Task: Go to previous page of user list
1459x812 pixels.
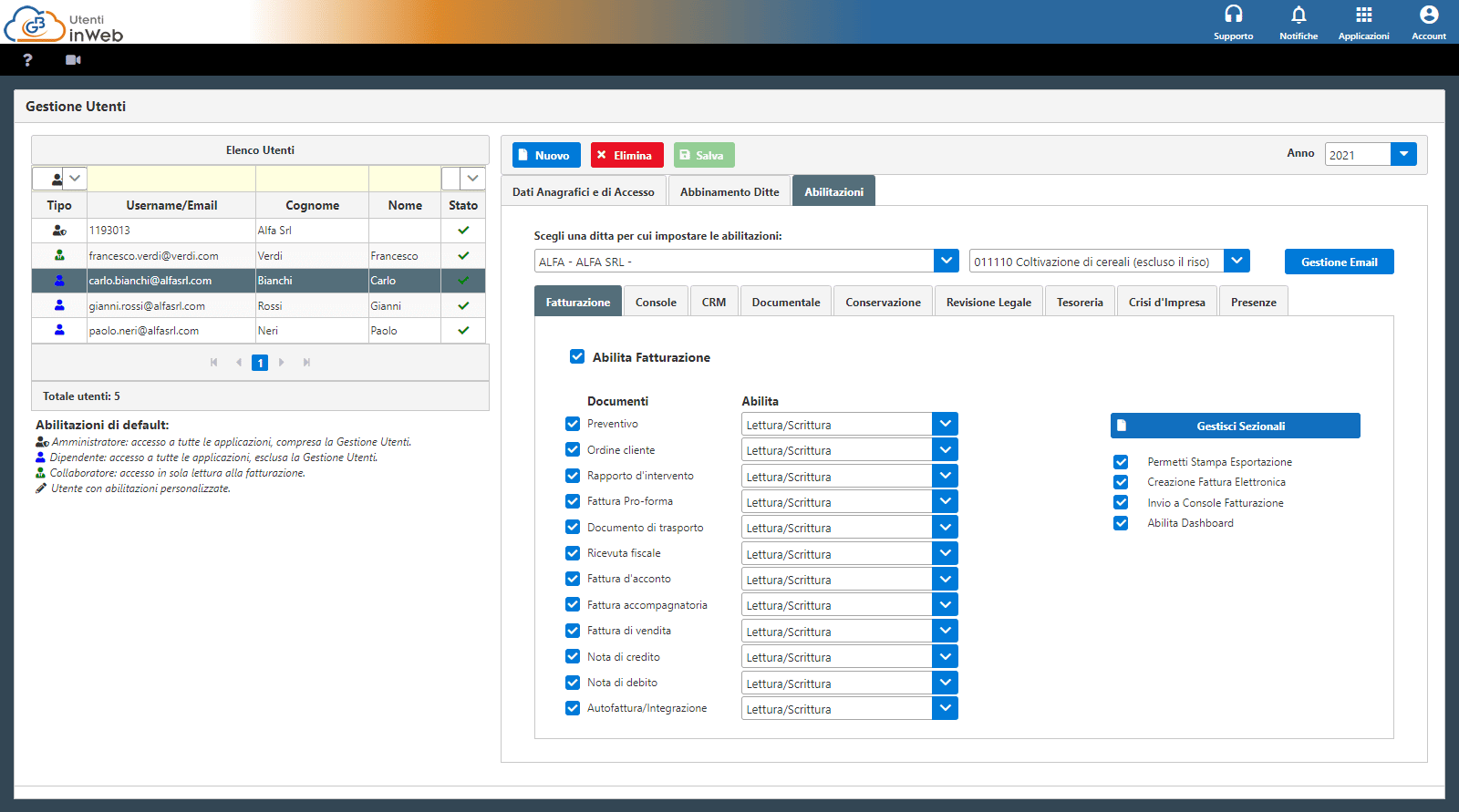Action: (x=239, y=363)
